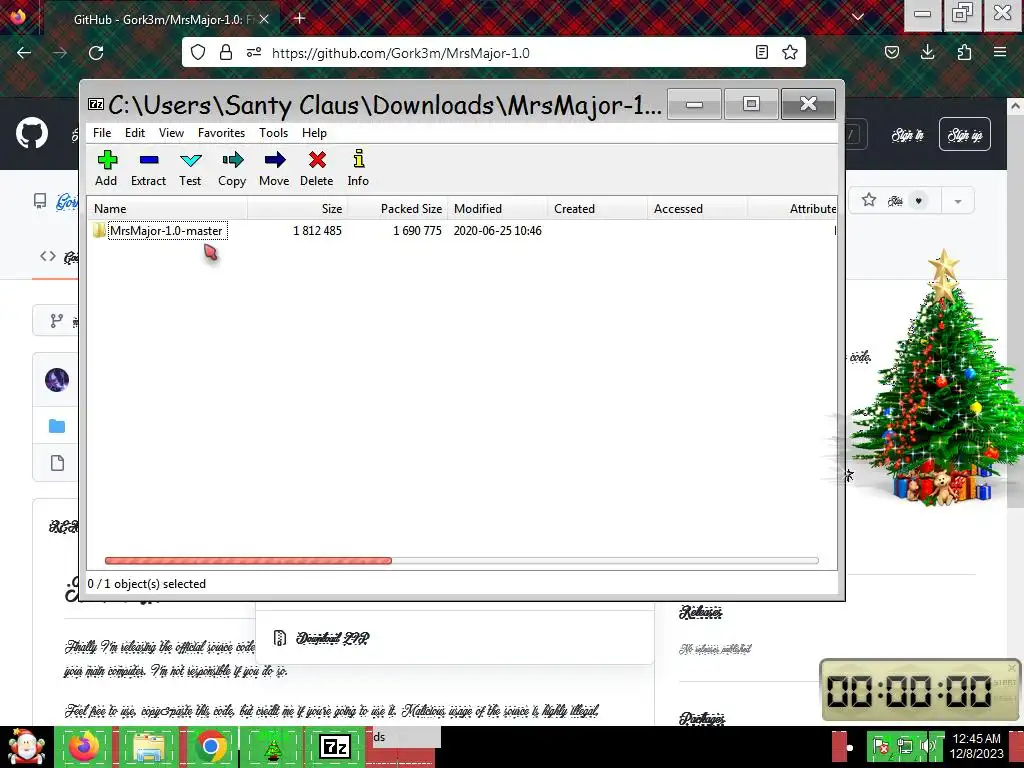Click the green Add icon in 7-Zip
Viewport: 1024px width, 768px height.
(x=107, y=160)
